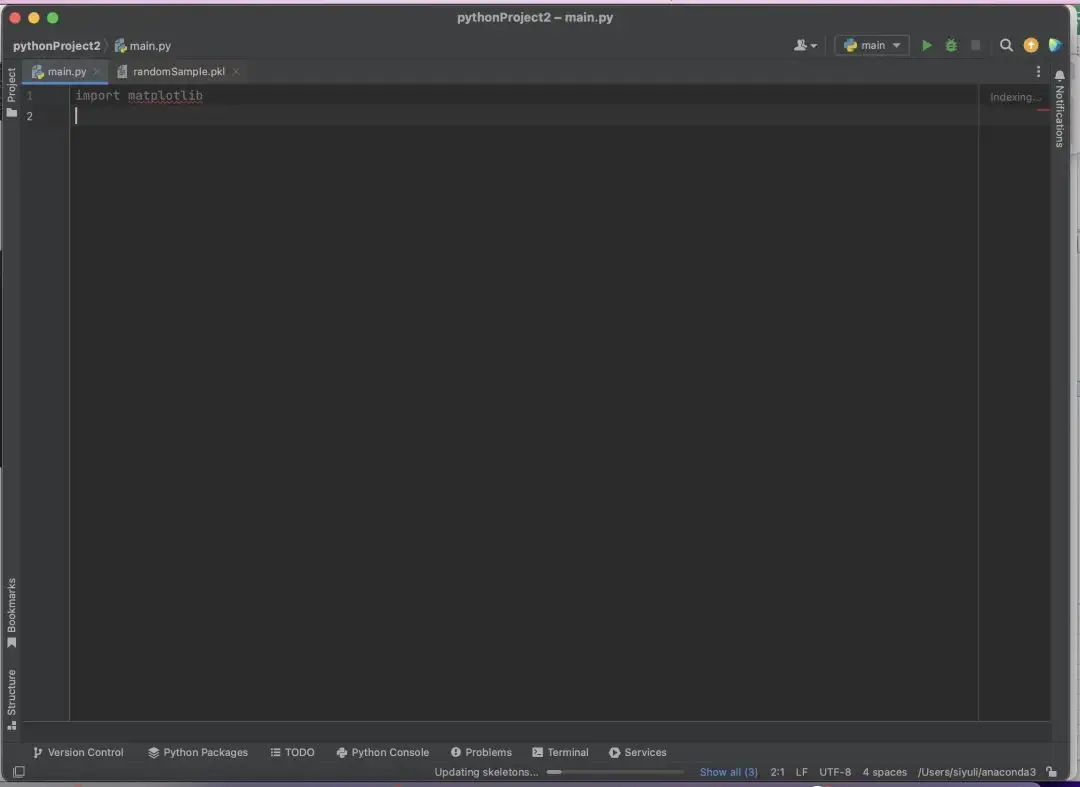Click the red error stripe marker in scrollbar

(x=1043, y=110)
